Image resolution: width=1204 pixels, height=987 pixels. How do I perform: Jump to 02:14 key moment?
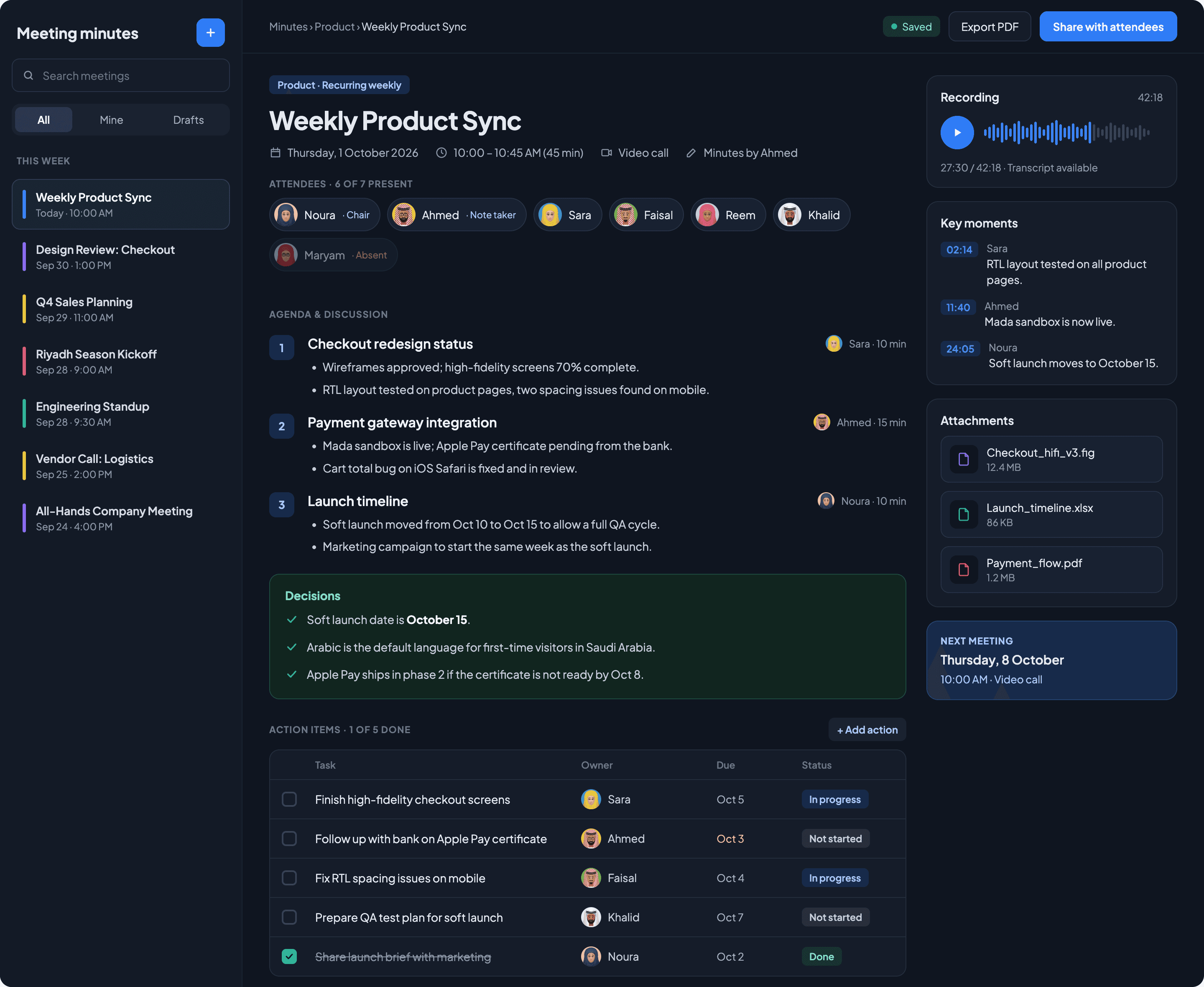pos(959,250)
